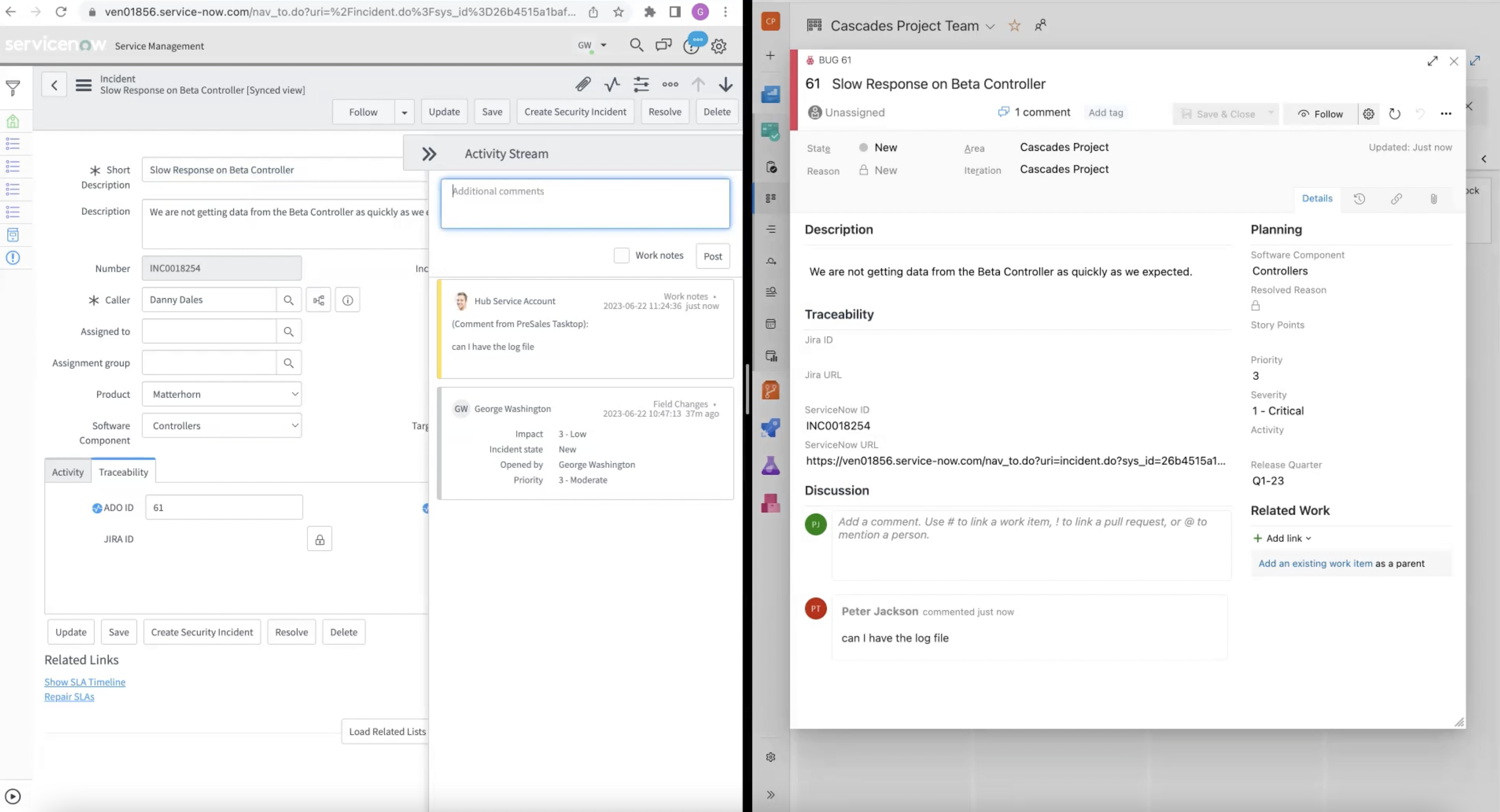The width and height of the screenshot is (1500, 812).
Task: Open Azure project settings gear at bottom
Action: (770, 757)
